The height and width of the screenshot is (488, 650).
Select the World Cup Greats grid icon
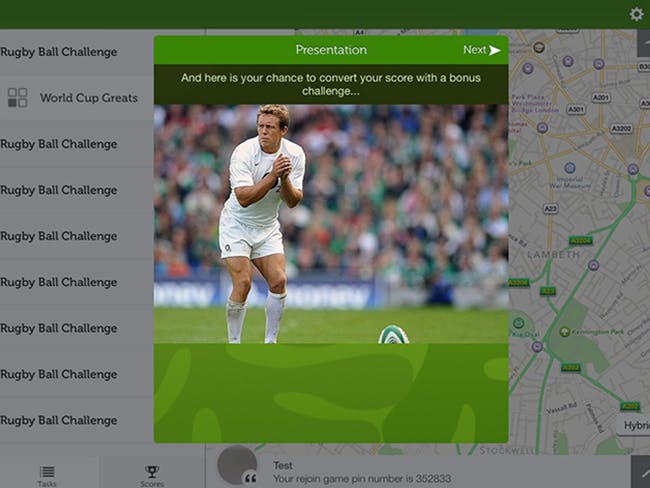click(17, 98)
